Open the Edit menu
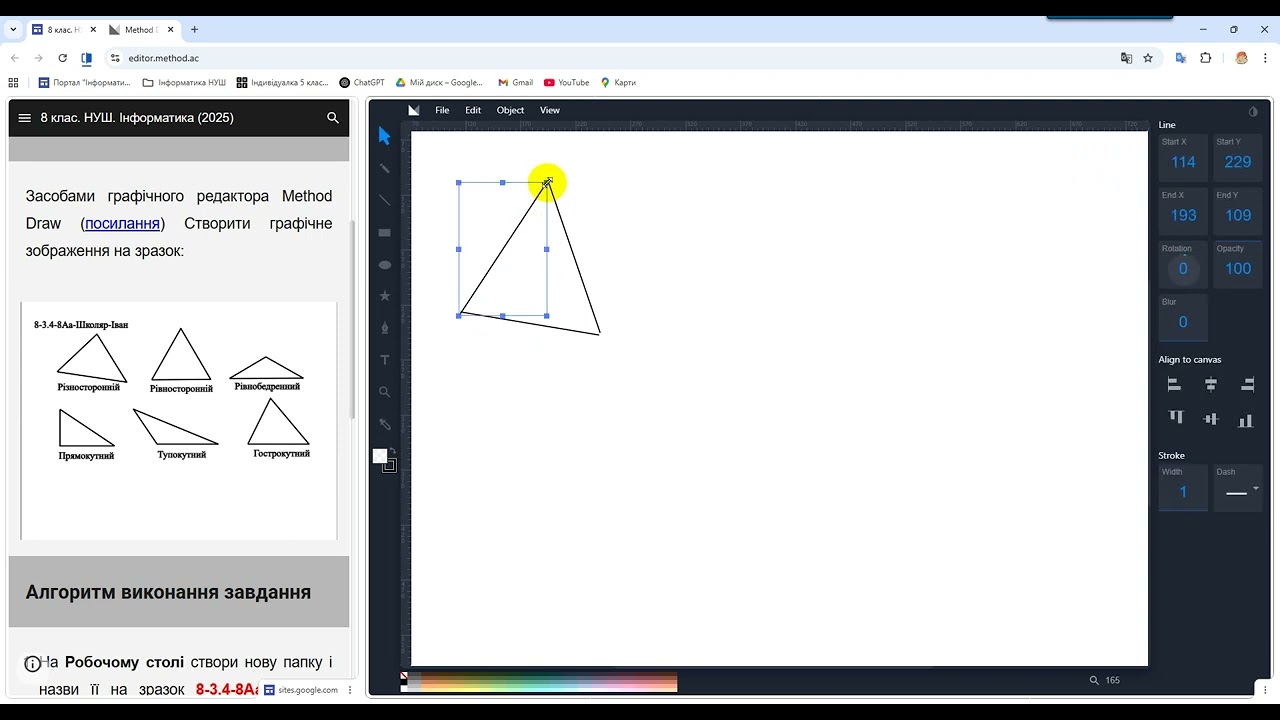 click(x=473, y=110)
